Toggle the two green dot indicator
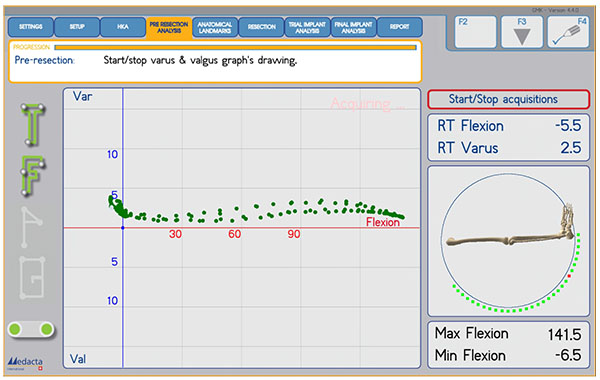This screenshot has height=380, width=600. (31, 329)
